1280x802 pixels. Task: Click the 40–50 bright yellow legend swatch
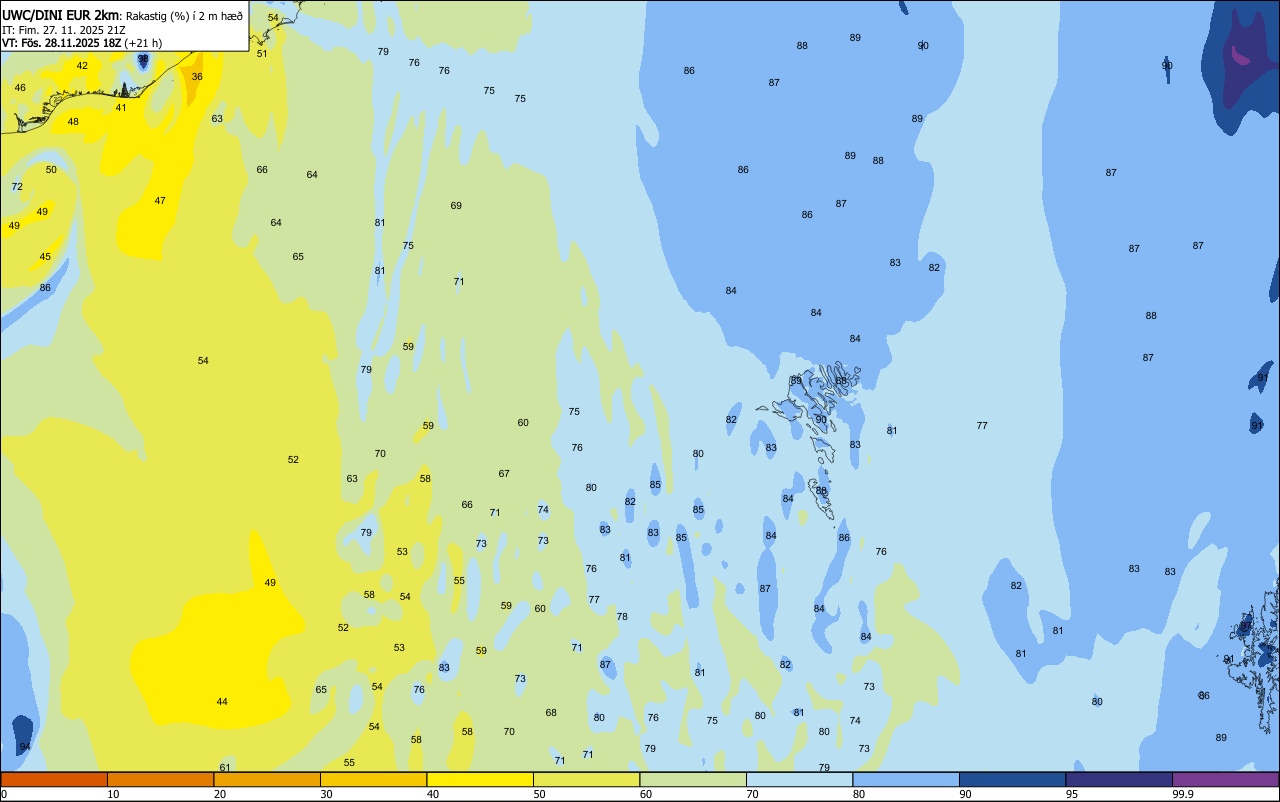click(480, 779)
